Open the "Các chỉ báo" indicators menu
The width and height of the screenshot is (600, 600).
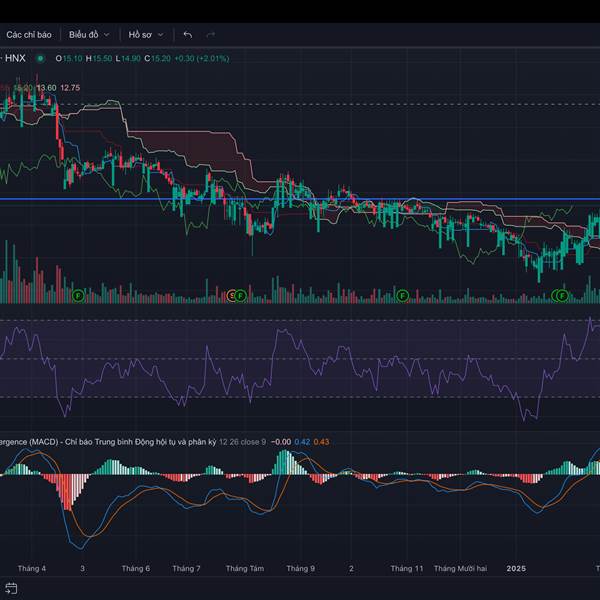tap(28, 34)
